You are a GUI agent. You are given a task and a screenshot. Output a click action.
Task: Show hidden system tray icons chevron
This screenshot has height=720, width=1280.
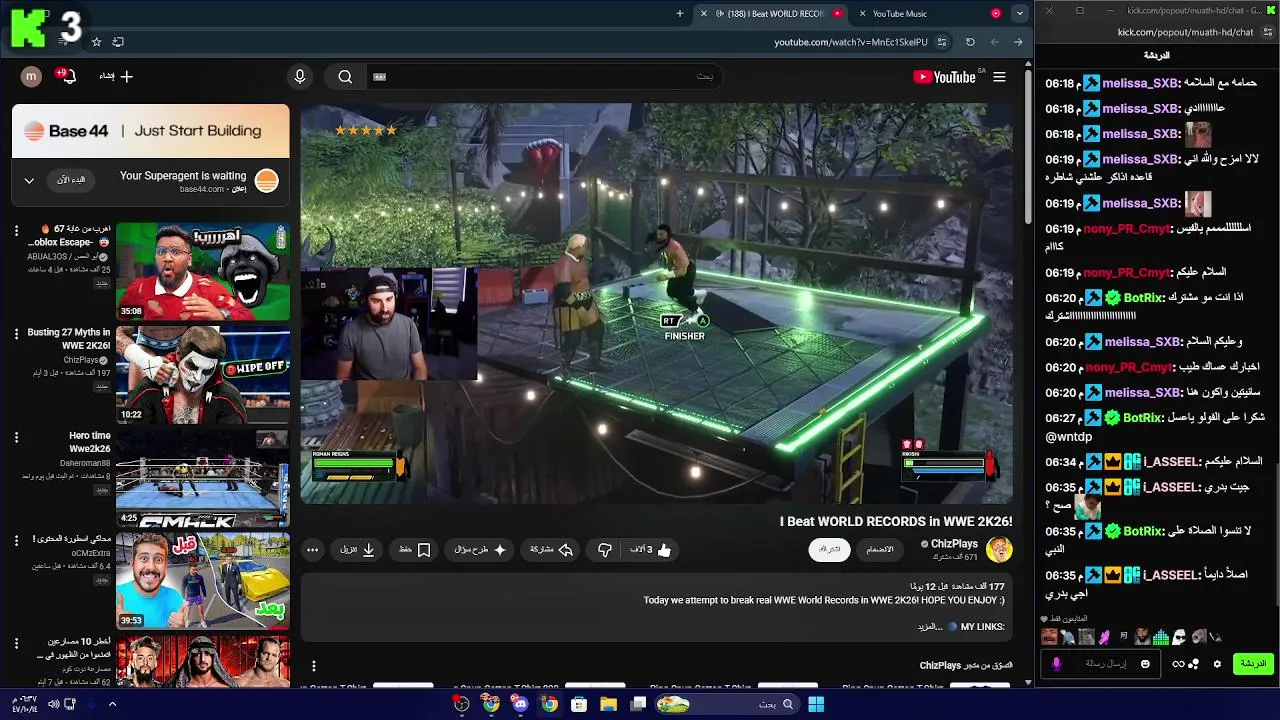[112, 704]
